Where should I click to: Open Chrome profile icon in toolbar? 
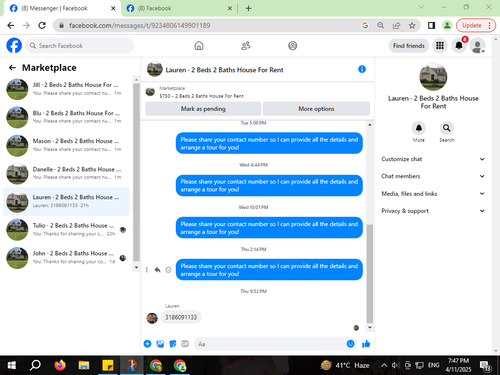point(447,25)
